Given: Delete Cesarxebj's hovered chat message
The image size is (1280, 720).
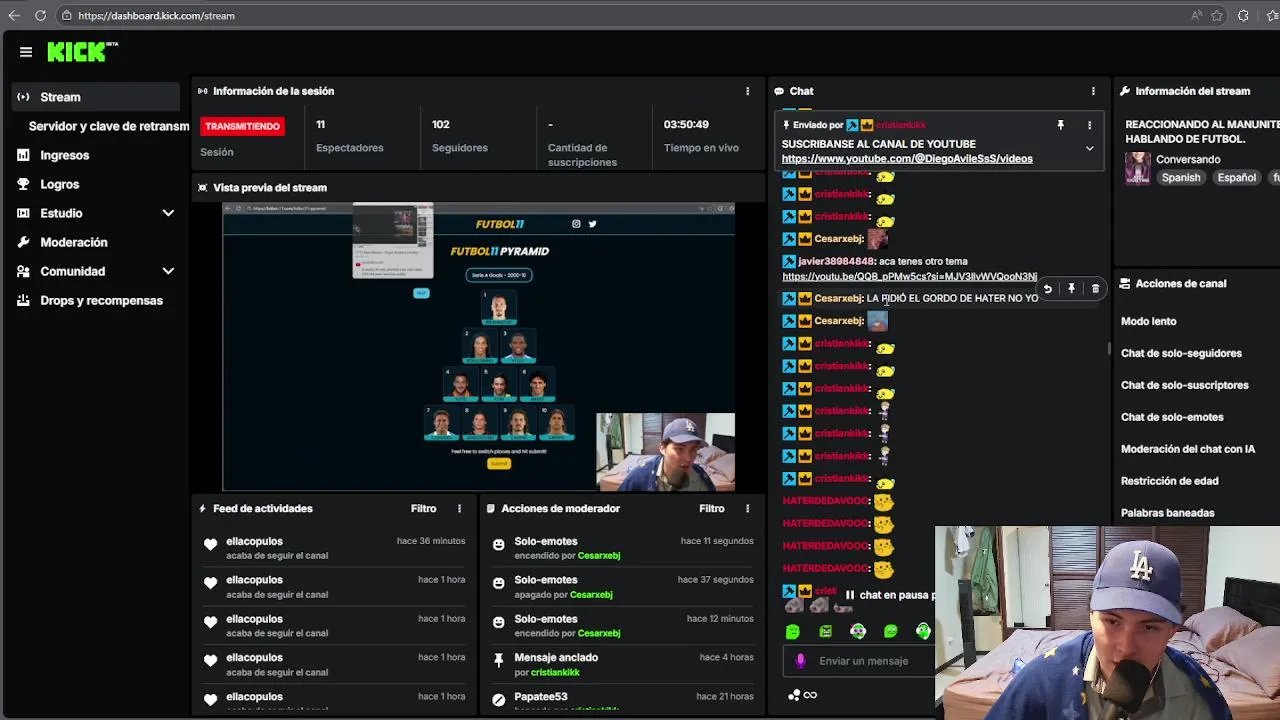Looking at the screenshot, I should point(1095,289).
